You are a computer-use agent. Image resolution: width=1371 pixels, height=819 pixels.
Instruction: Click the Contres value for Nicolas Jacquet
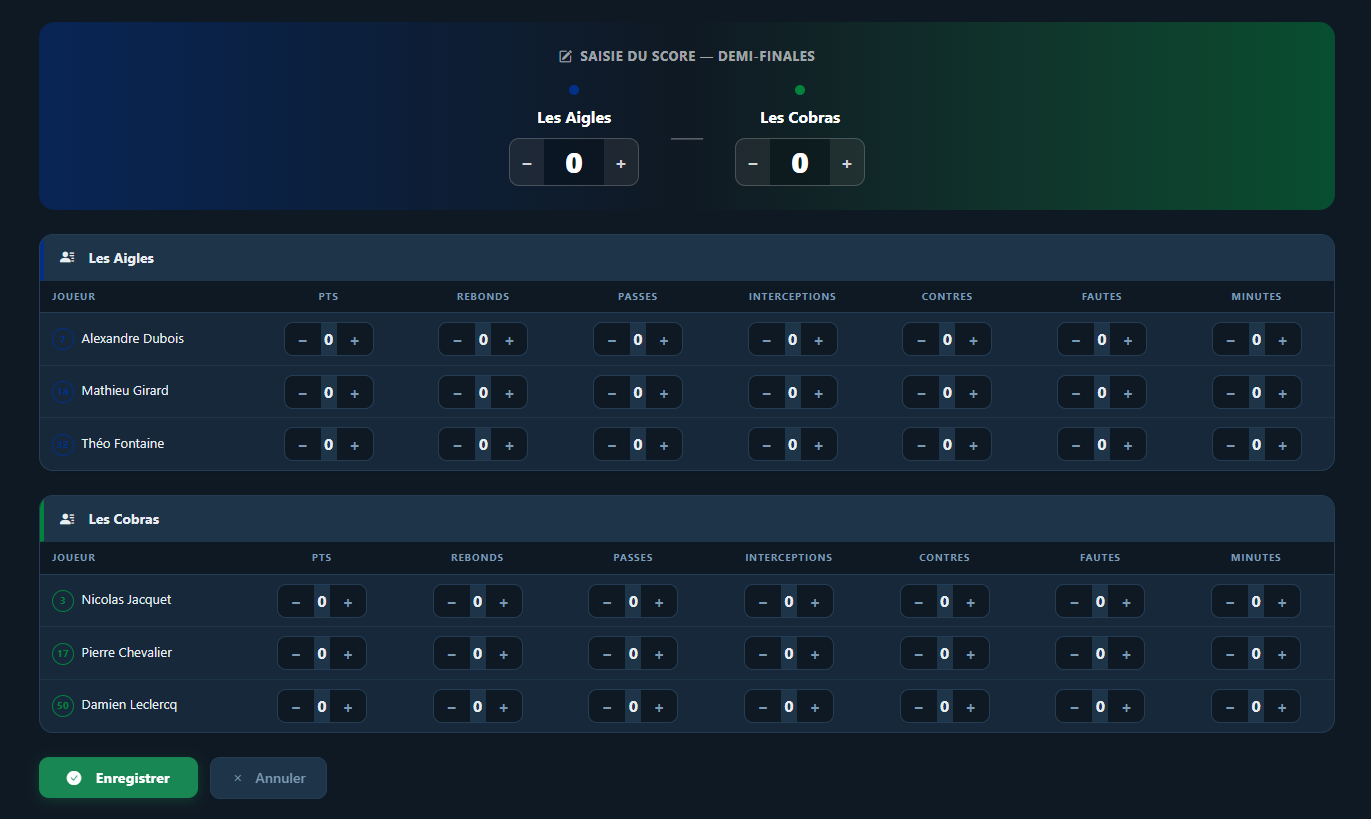click(x=944, y=602)
